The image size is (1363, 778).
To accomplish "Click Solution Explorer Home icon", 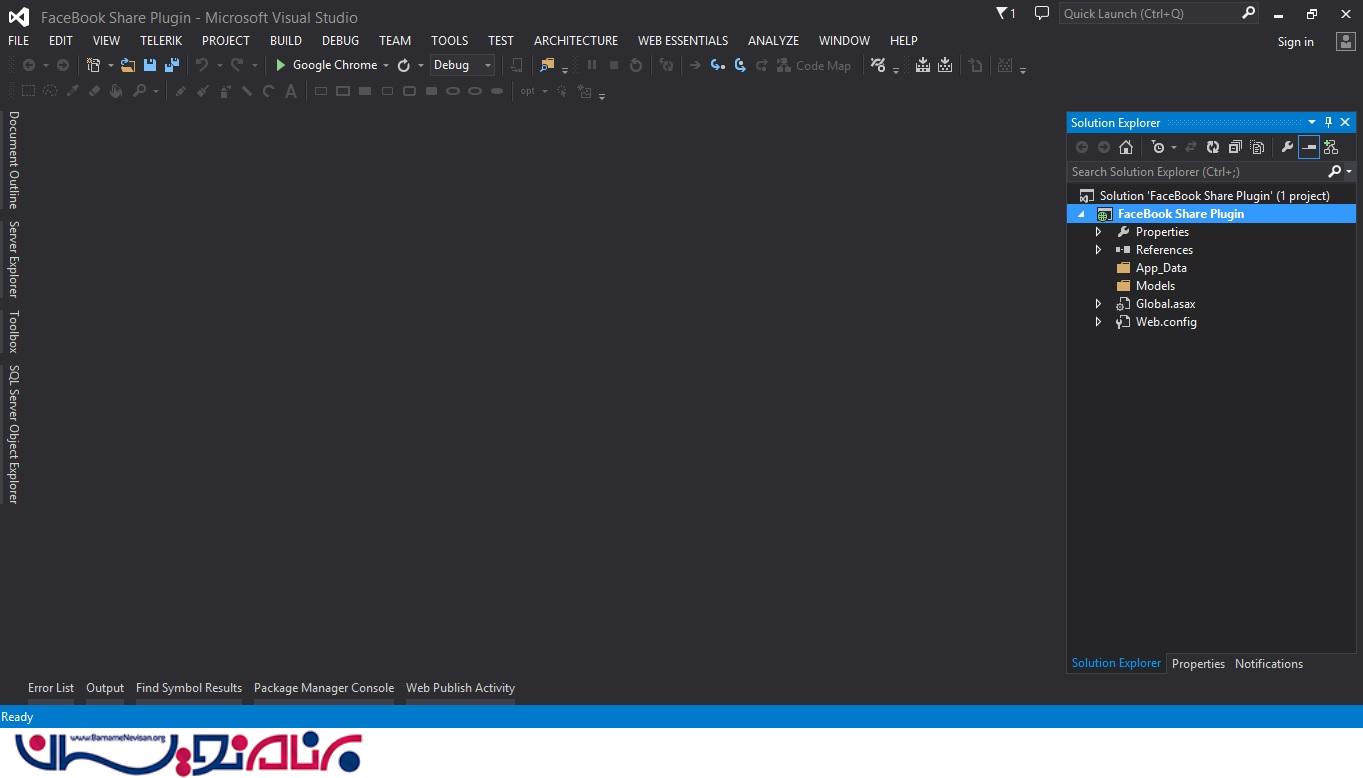I will 1126,147.
